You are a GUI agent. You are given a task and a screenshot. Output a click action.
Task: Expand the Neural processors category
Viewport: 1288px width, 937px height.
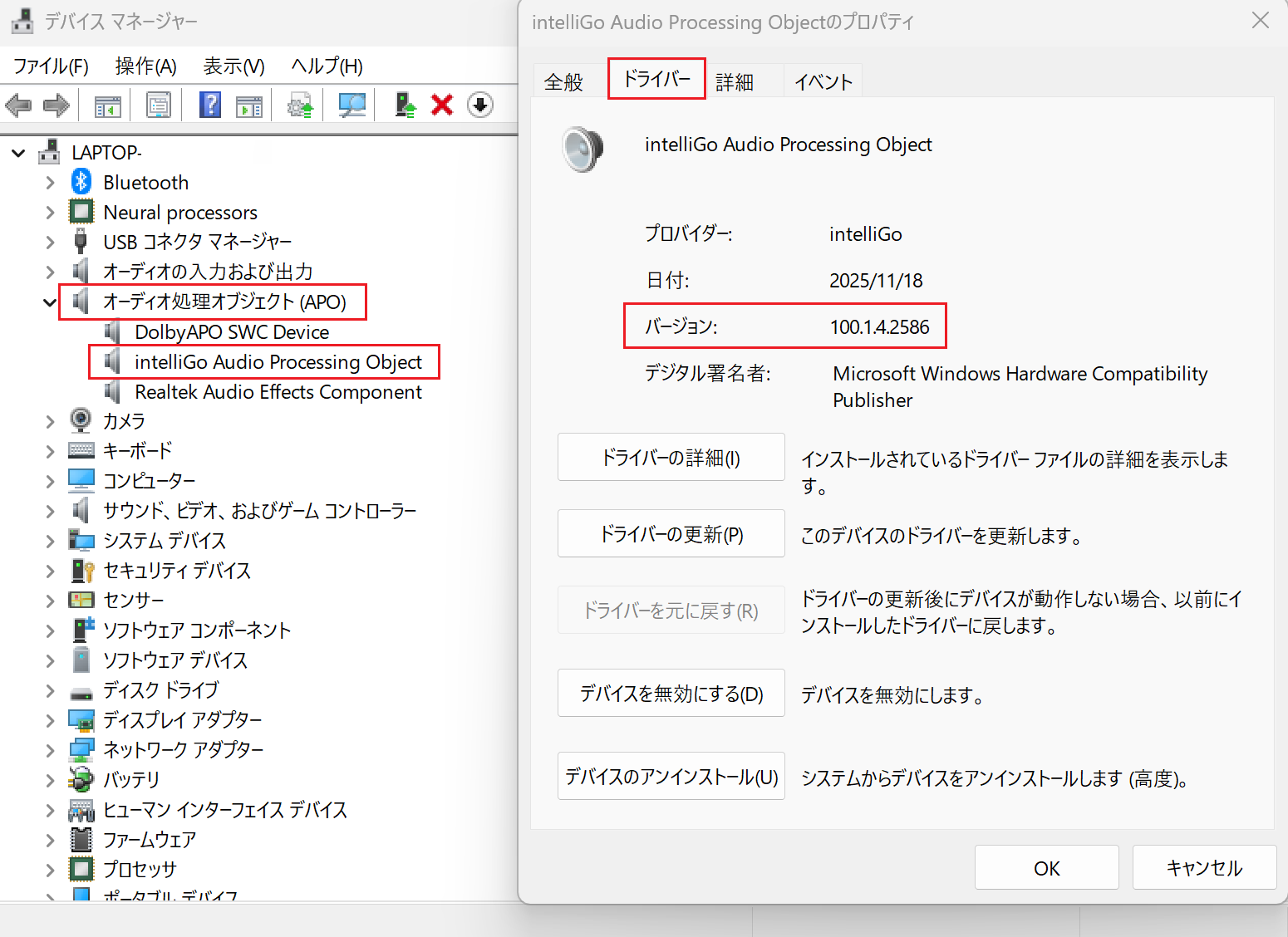pos(50,213)
